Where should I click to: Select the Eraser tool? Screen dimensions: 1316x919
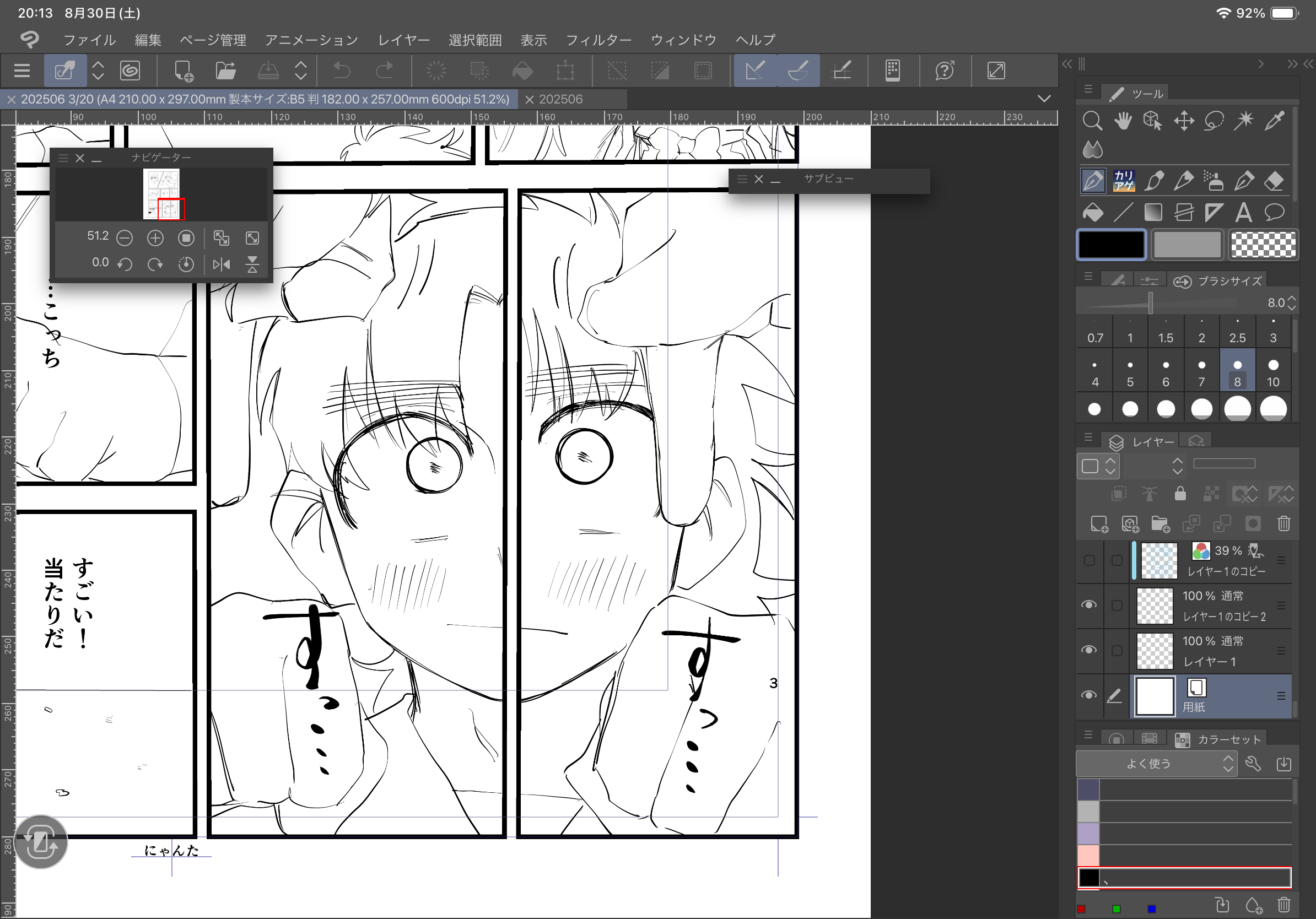(1273, 182)
